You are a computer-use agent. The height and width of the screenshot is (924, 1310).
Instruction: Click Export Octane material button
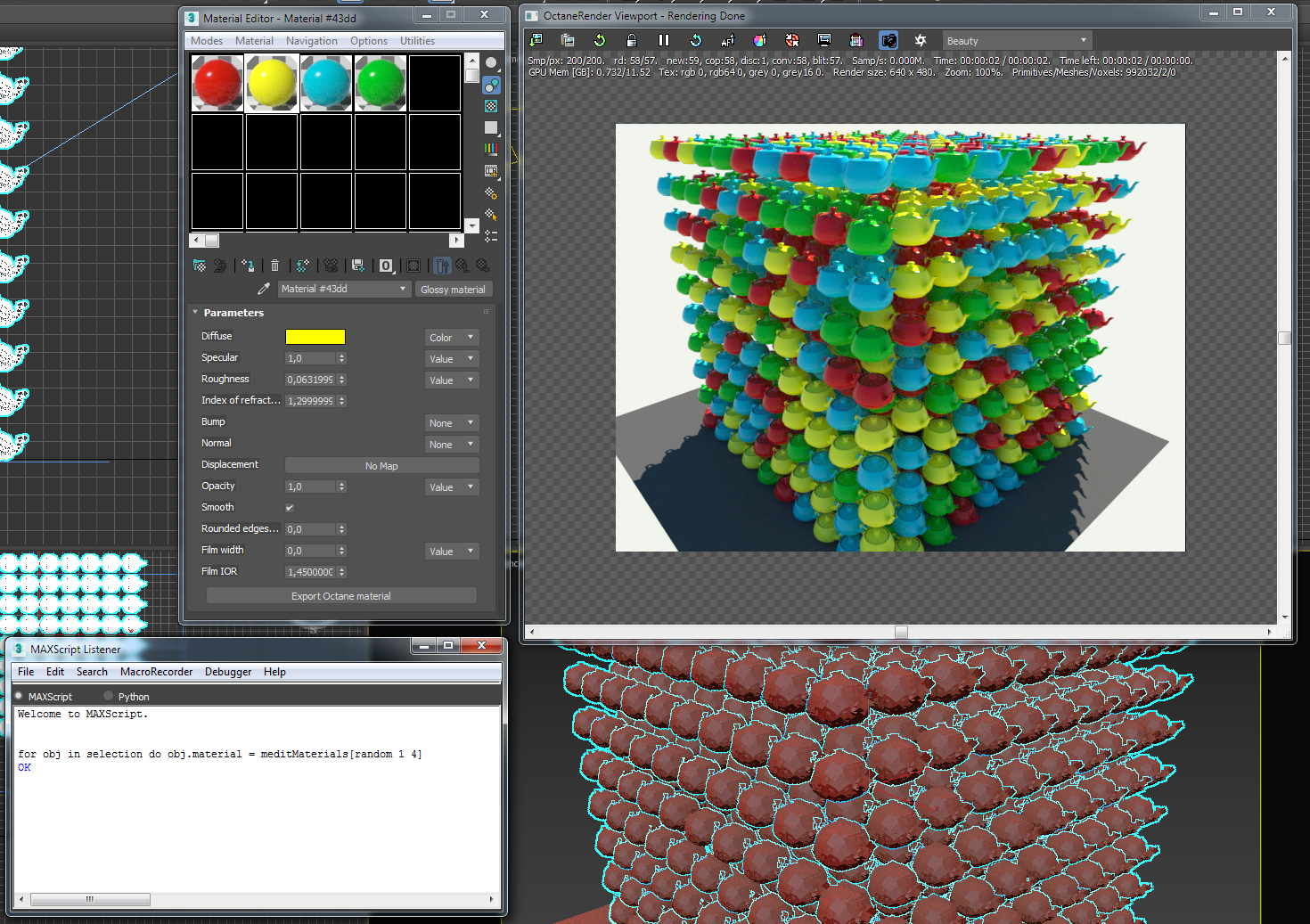[x=341, y=596]
